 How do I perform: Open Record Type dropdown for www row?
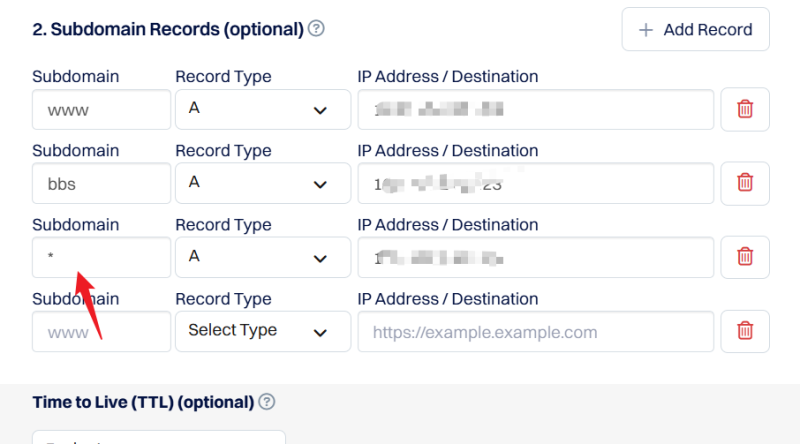tap(263, 109)
